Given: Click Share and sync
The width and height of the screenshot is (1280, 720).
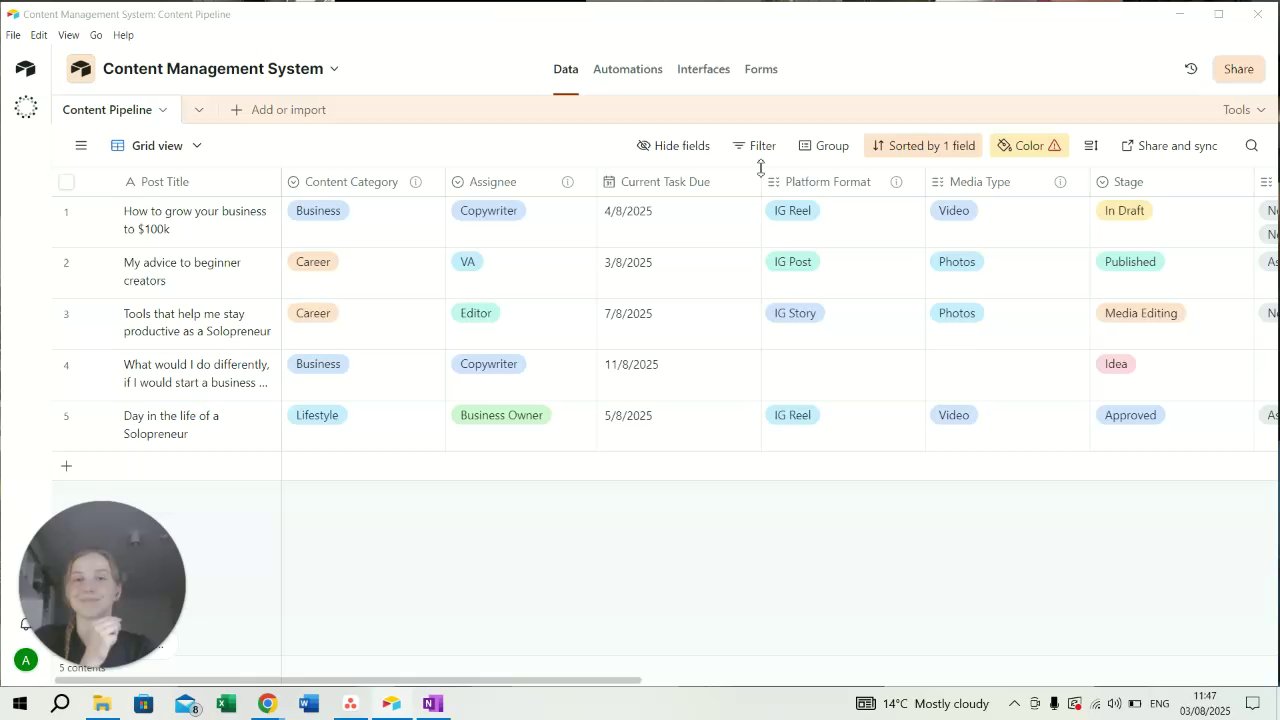Looking at the screenshot, I should click(1169, 146).
